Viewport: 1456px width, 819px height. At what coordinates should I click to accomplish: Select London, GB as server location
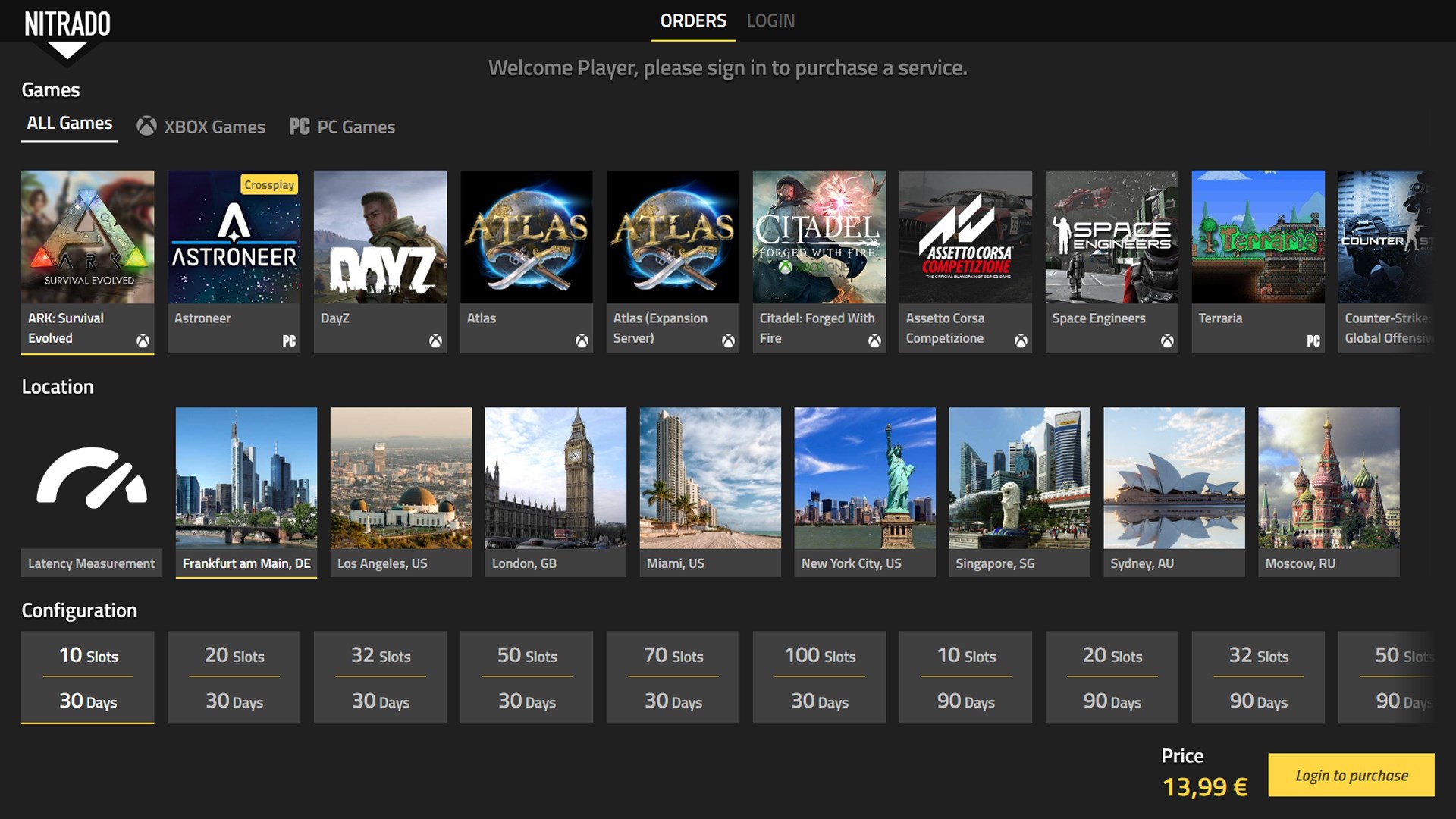(x=555, y=491)
